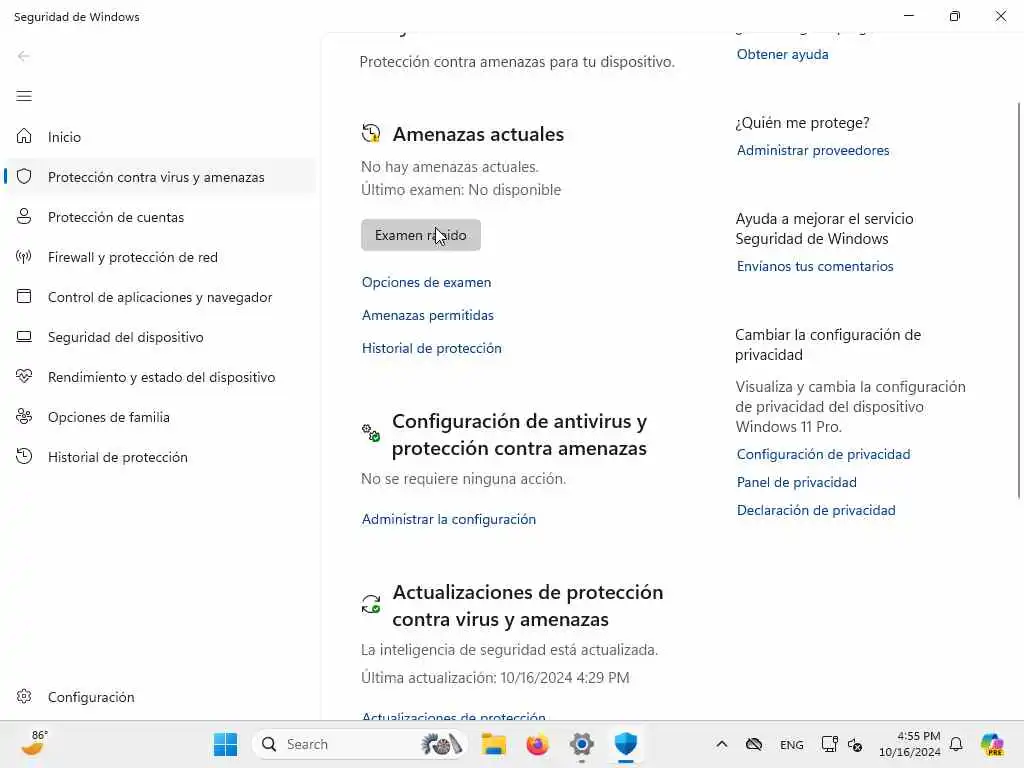Click the heart icon for Rendimiento y estado
The image size is (1024, 768).
pyautogui.click(x=24, y=377)
